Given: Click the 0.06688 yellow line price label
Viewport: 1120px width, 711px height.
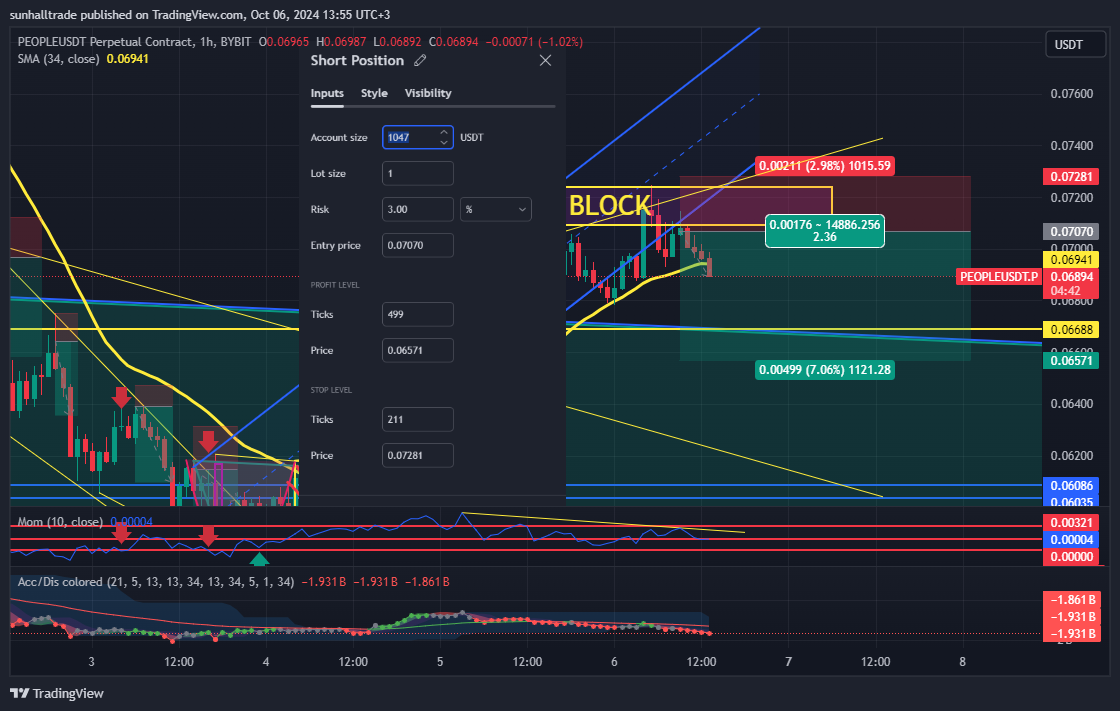Looking at the screenshot, I should (1071, 329).
